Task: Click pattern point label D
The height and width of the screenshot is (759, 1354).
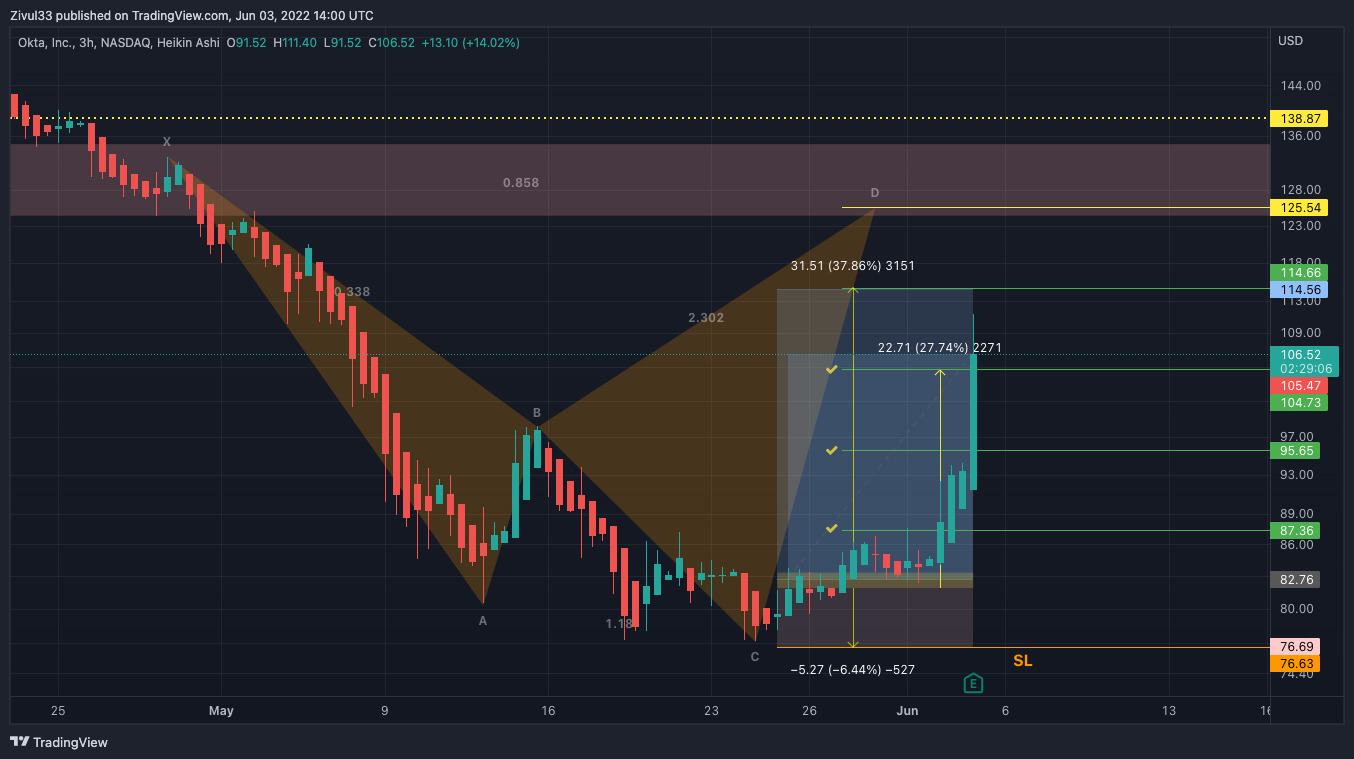Action: [874, 193]
